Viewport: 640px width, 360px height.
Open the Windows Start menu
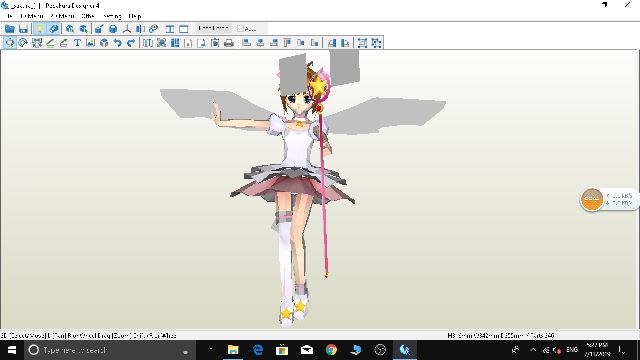(12, 350)
